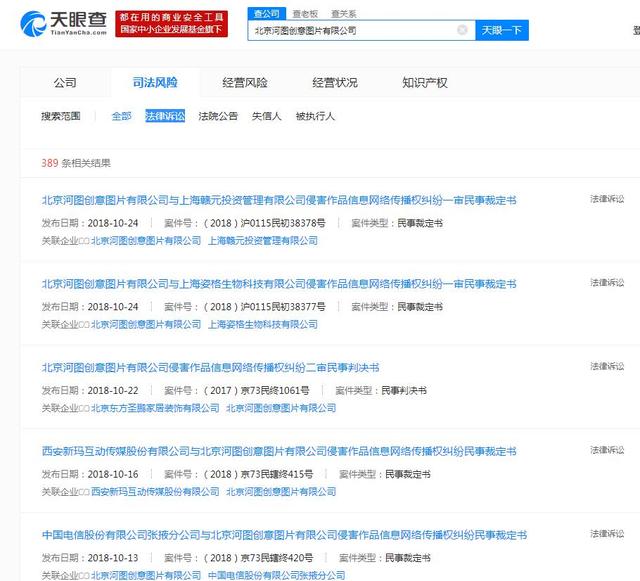This screenshot has height=581, width=640.
Task: Select the 被执行人 scope filter
Action: click(x=315, y=117)
